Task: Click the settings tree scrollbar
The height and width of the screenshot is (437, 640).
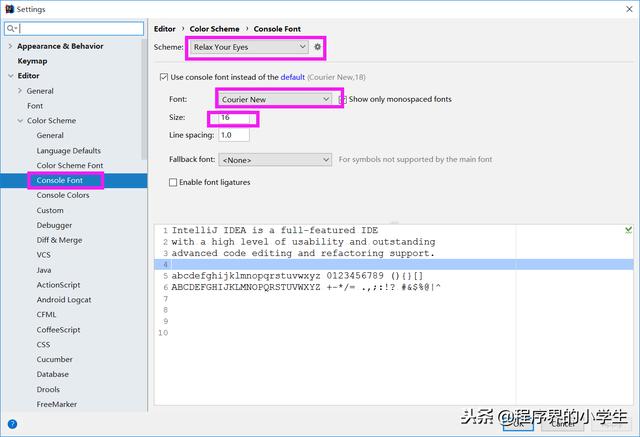Action: coord(144,99)
